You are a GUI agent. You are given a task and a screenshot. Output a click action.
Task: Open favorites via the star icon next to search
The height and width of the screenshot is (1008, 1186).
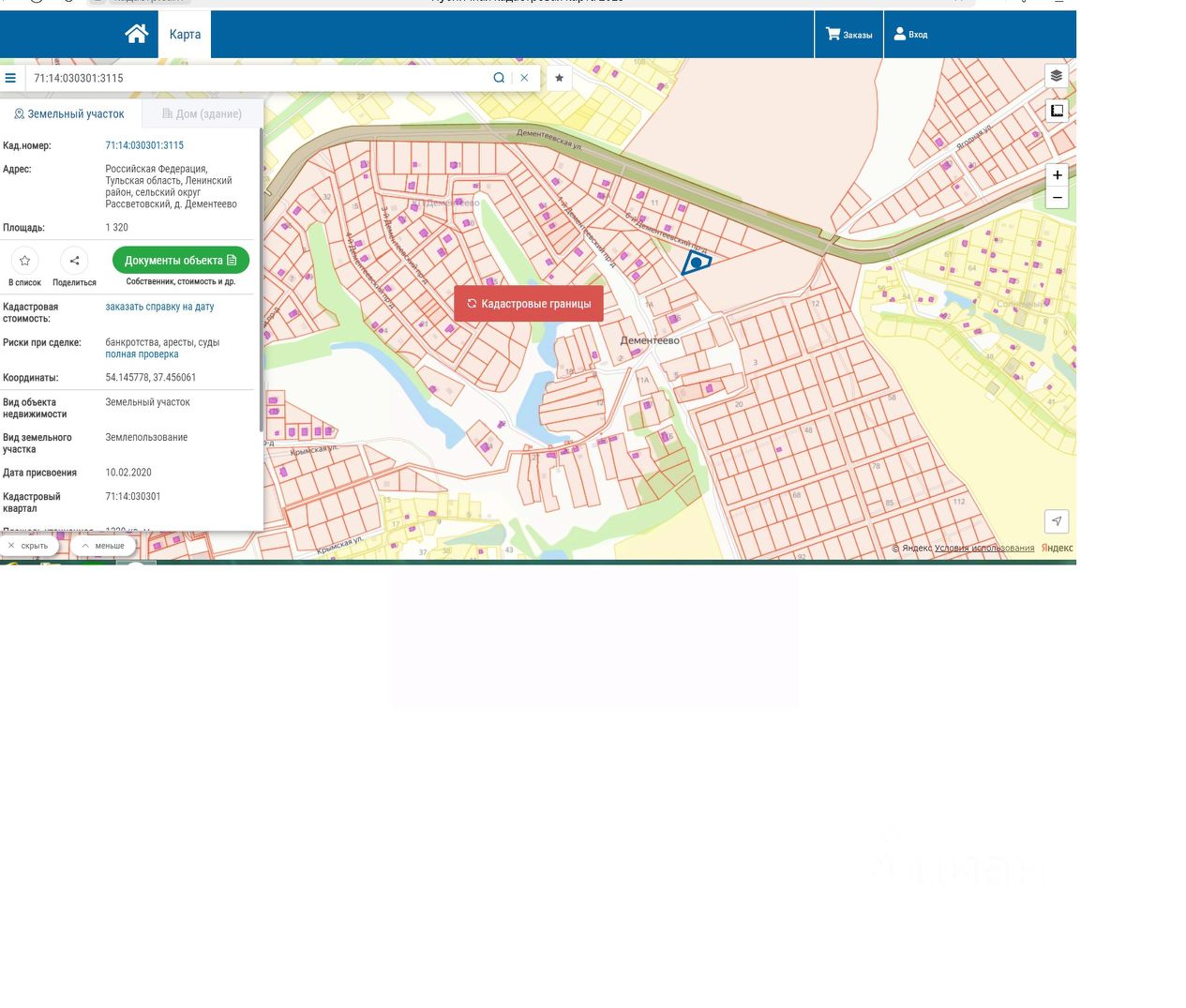pyautogui.click(x=559, y=78)
